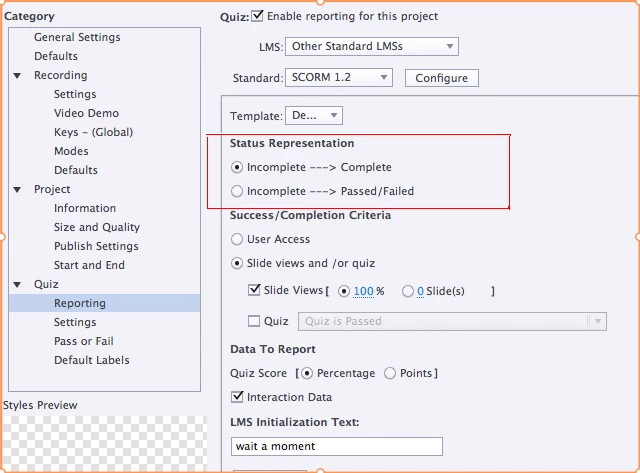This screenshot has width=640, height=473.
Task: Select Pass or Fail under Quiz
Action: tap(84, 341)
